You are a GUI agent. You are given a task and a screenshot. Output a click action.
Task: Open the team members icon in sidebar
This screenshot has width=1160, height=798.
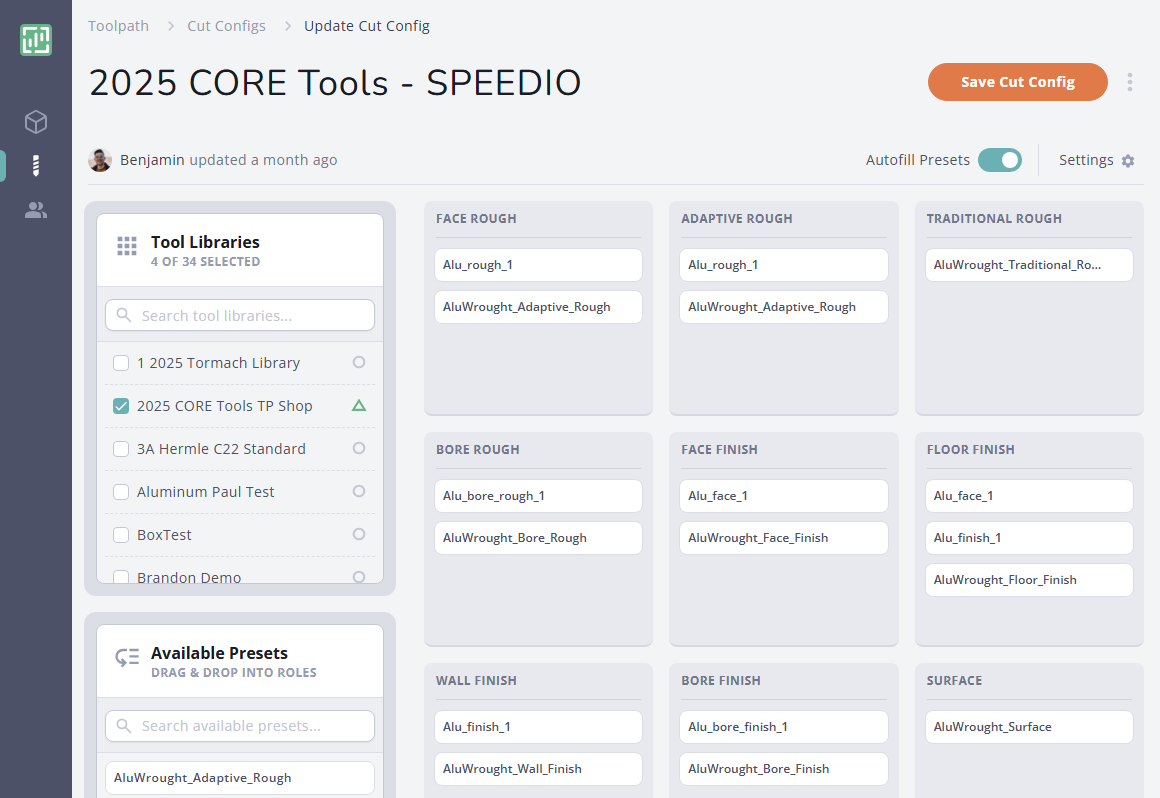click(35, 210)
